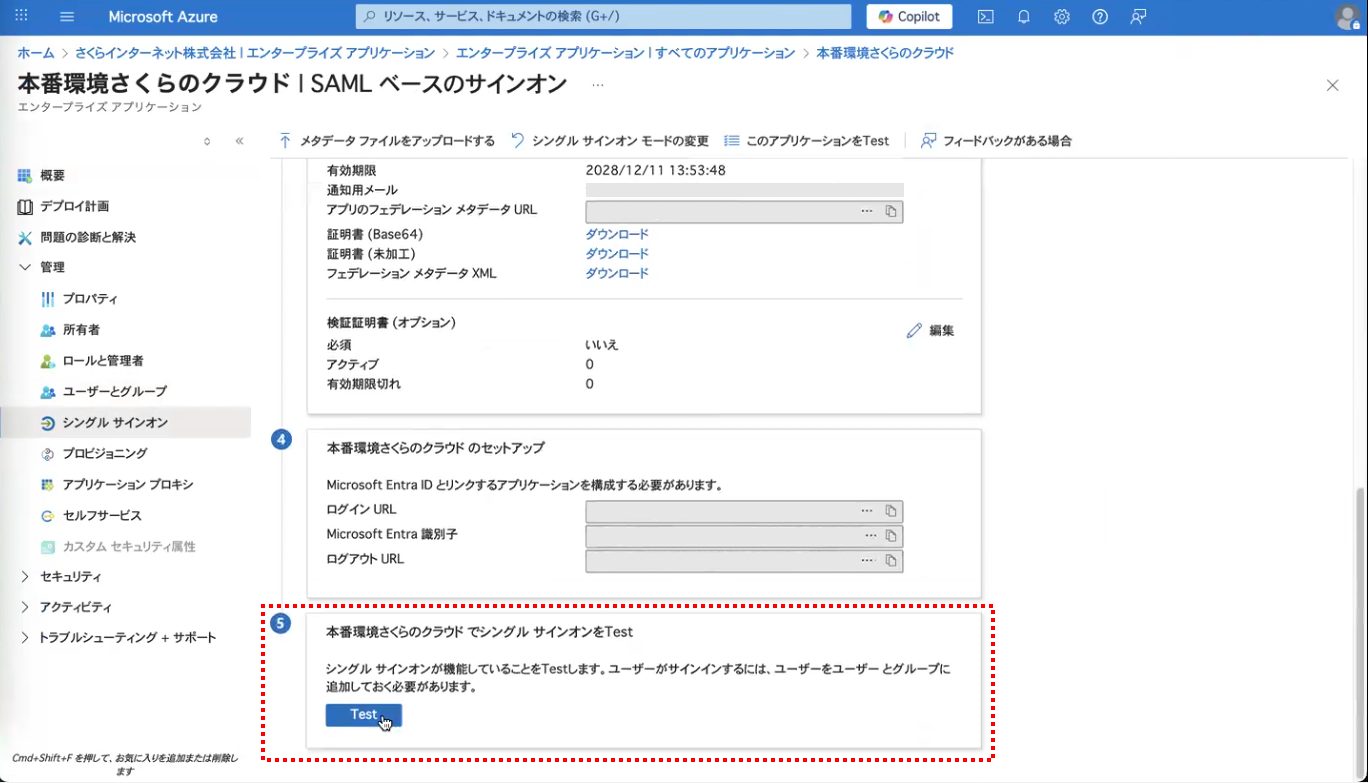Screen dimensions: 1368x783
Task: Expand the アクティビティ section
Action: tap(25, 607)
